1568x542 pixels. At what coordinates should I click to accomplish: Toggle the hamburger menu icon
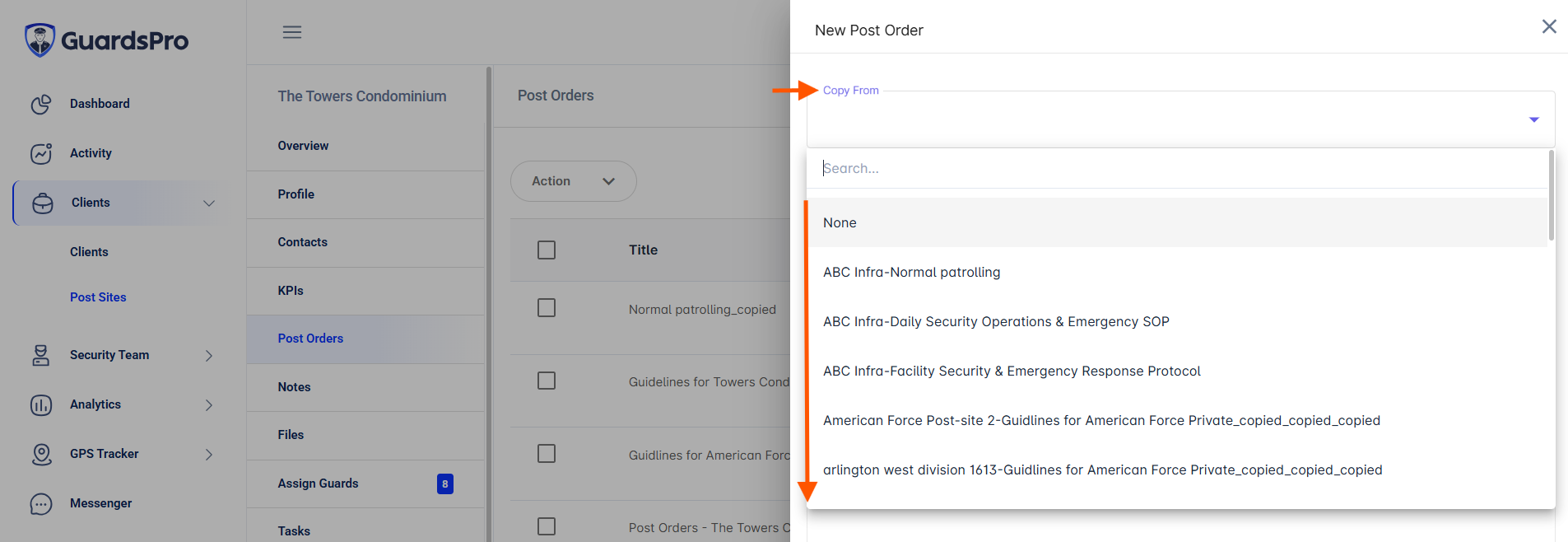coord(292,32)
